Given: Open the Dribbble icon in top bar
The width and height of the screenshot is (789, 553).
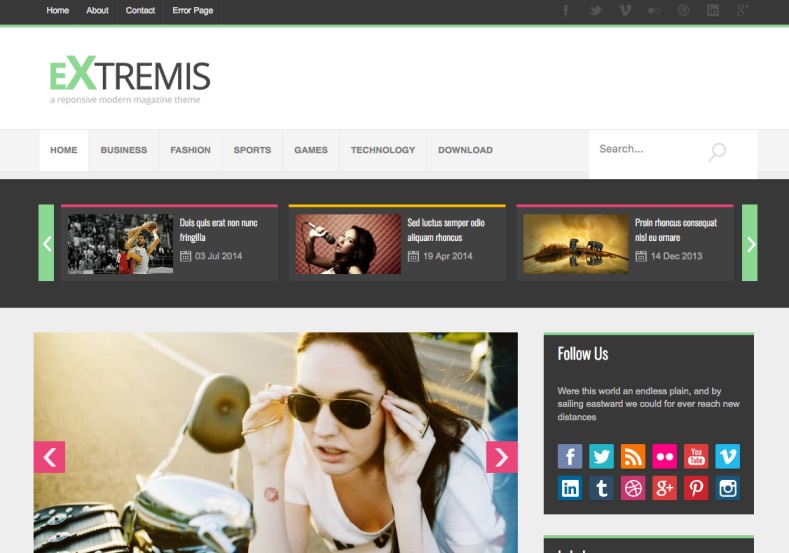Looking at the screenshot, I should coord(683,10).
